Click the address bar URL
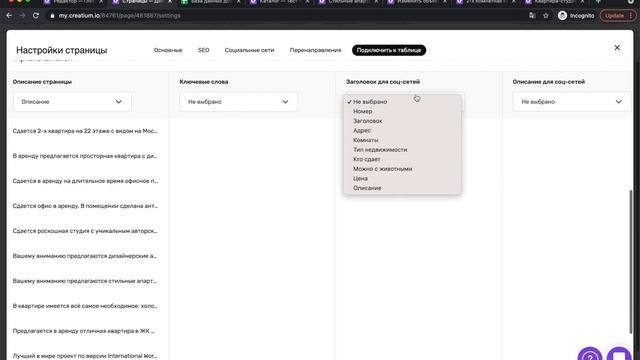Screen dimensions: 640x360 [x=120, y=16]
